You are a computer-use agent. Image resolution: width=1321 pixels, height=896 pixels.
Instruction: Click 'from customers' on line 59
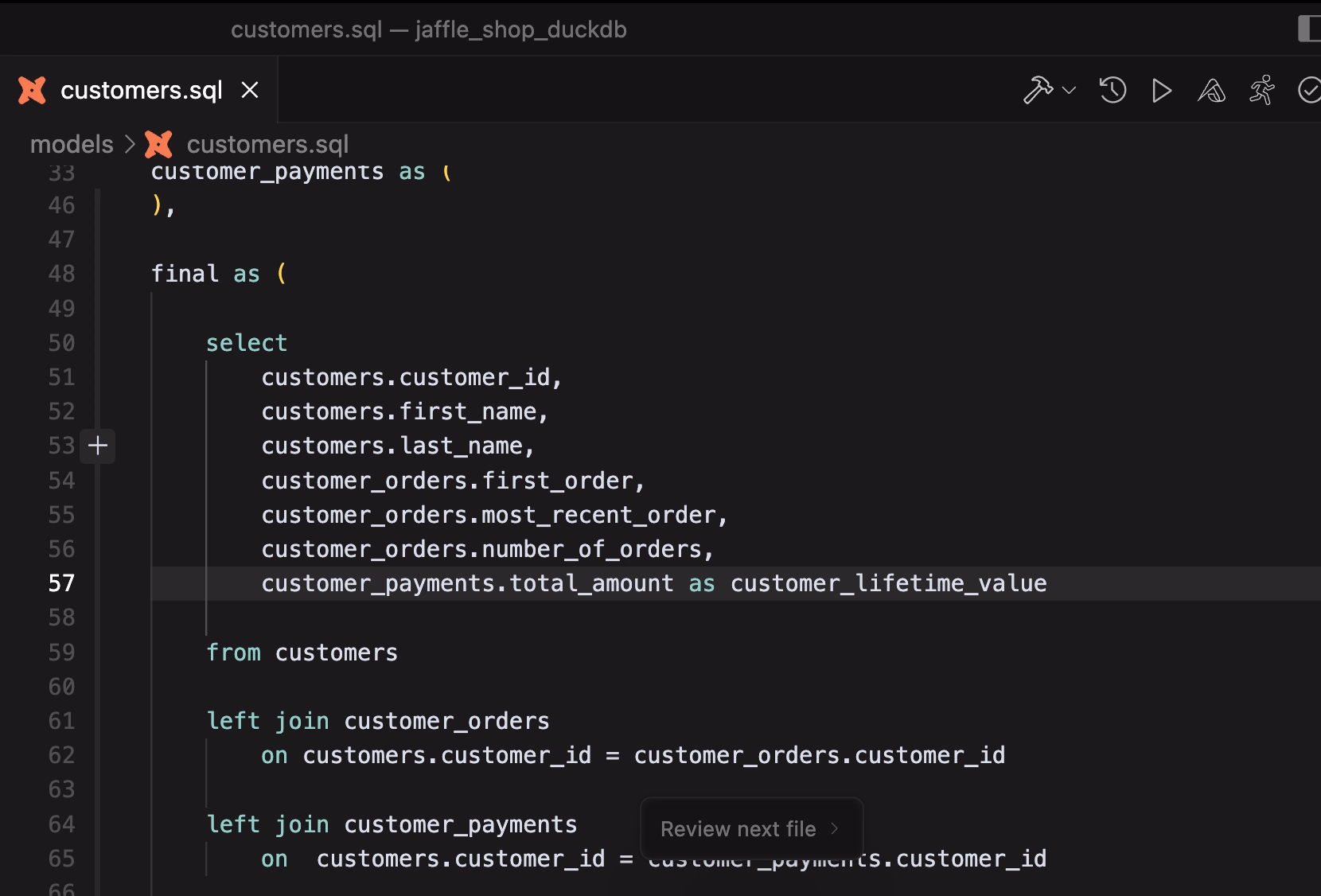[x=302, y=653]
